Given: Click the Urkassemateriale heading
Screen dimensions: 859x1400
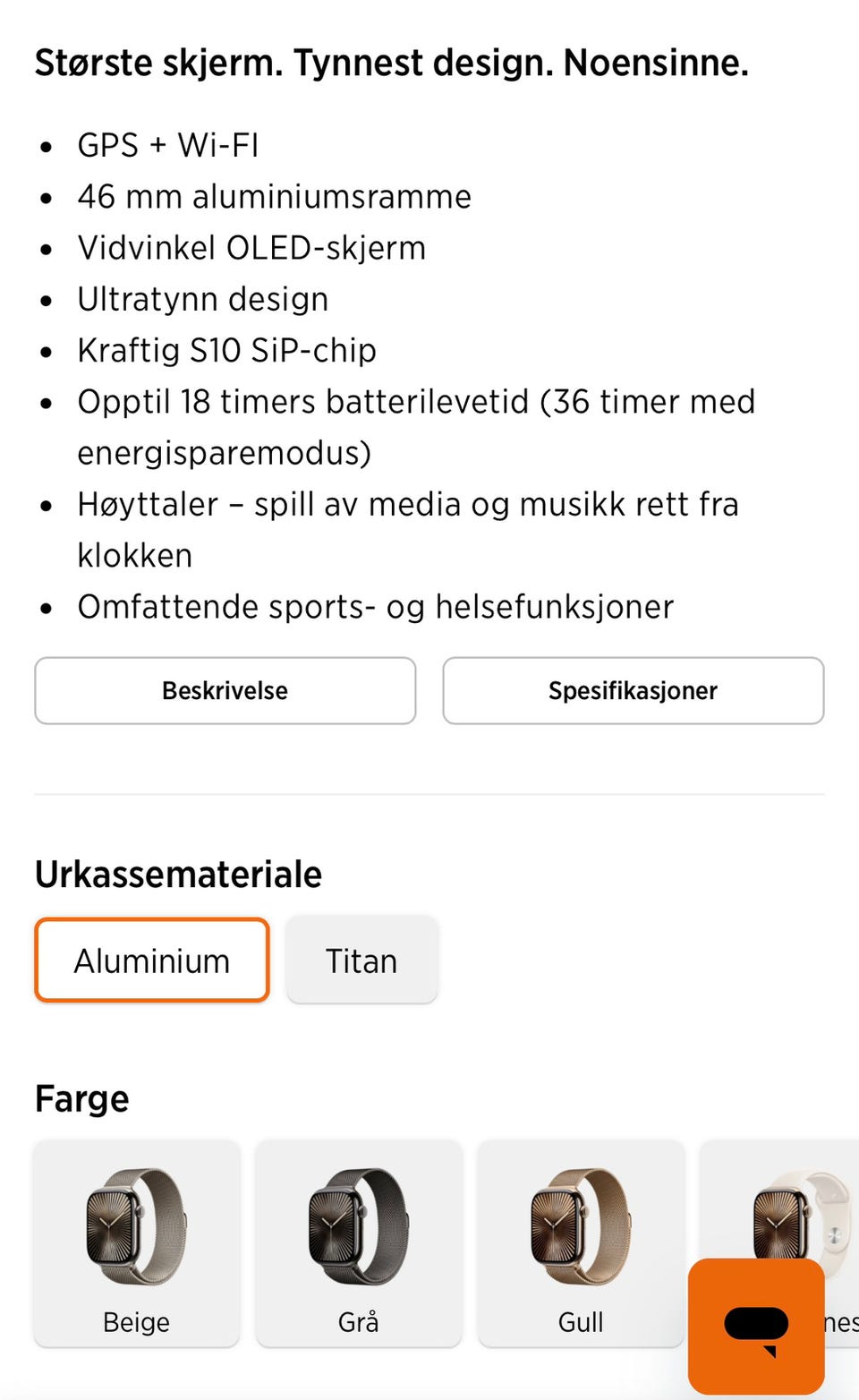Looking at the screenshot, I should (x=178, y=874).
